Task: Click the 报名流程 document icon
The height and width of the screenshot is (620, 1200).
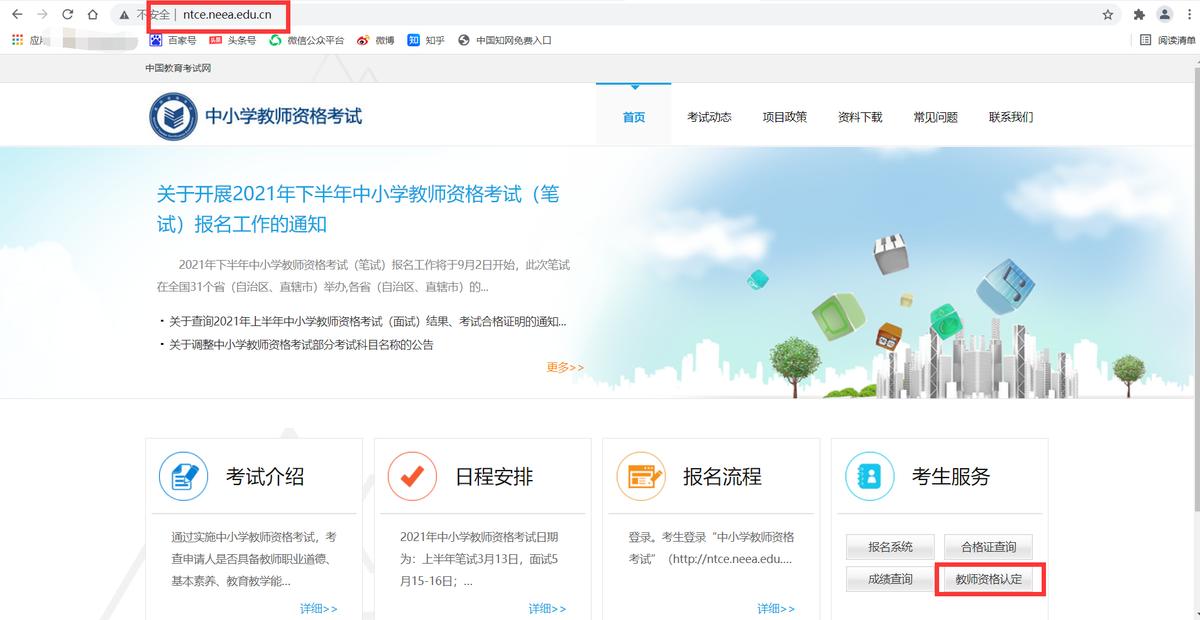Action: pyautogui.click(x=640, y=476)
